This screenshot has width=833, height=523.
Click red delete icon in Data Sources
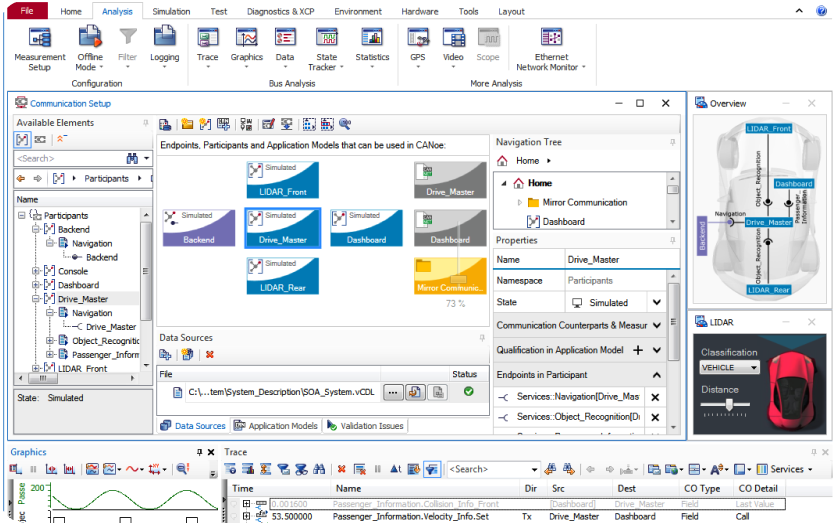[x=209, y=354]
